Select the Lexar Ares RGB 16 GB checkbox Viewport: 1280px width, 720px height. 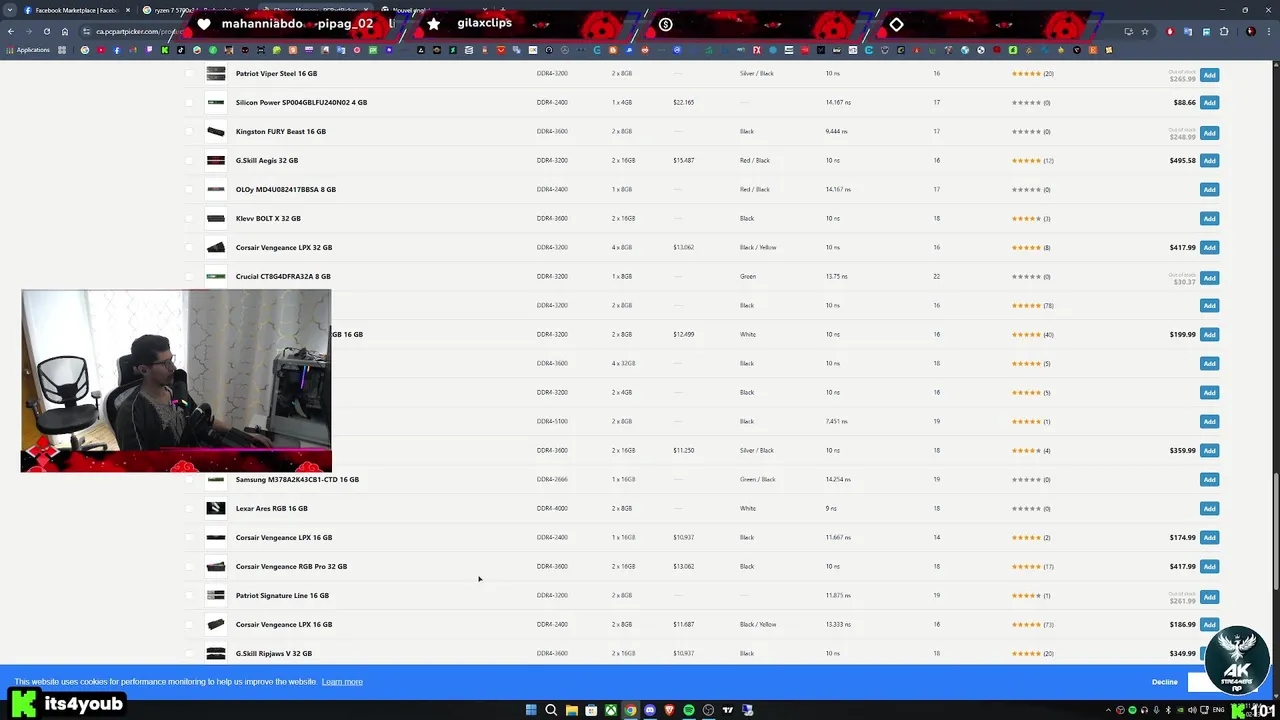pyautogui.click(x=189, y=508)
